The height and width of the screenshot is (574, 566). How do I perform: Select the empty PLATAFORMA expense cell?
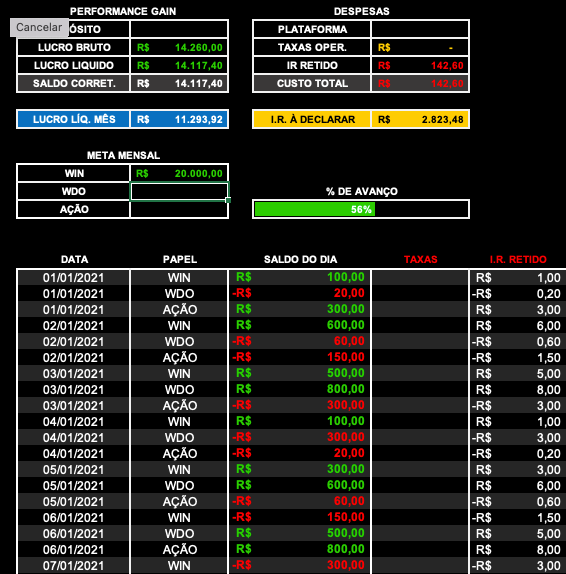420,29
